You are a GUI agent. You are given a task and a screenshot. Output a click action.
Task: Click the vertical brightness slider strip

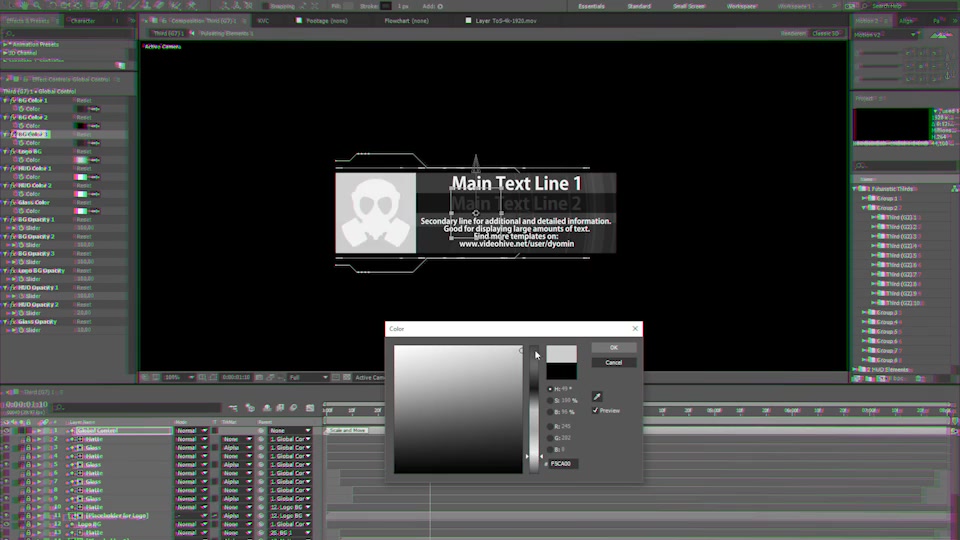(534, 409)
